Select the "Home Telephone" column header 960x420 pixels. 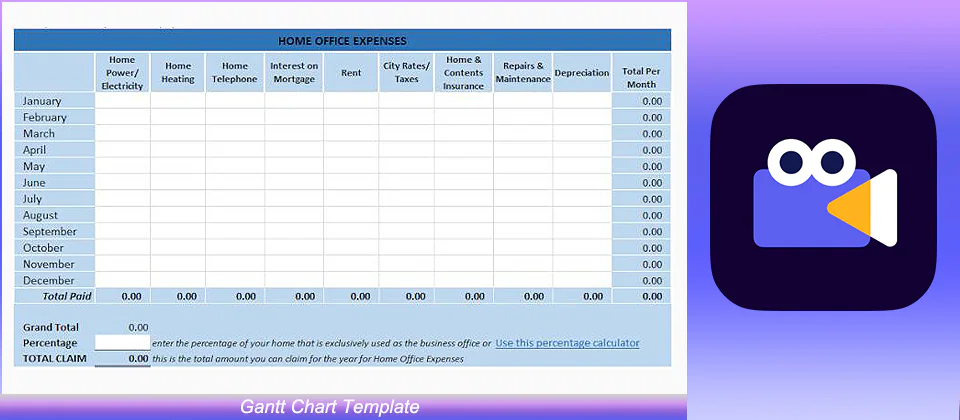234,73
